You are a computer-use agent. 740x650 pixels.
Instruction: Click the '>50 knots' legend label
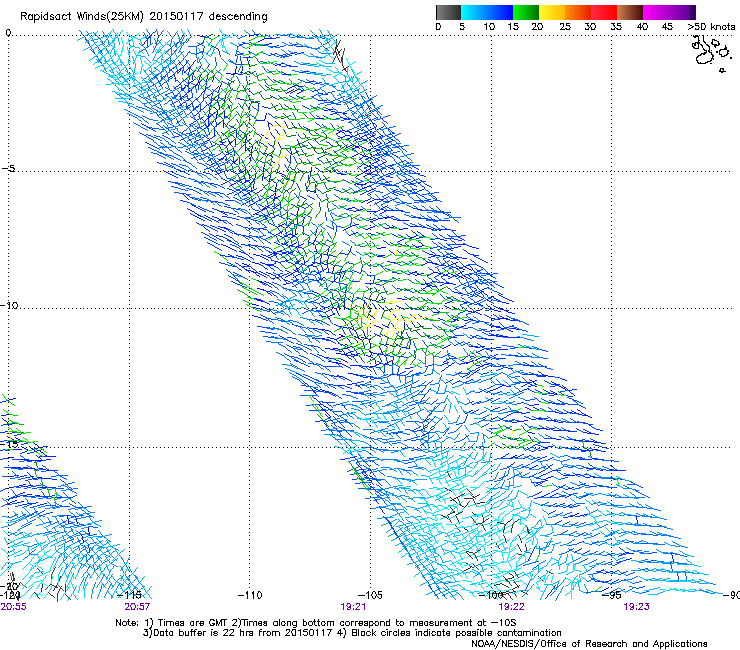click(711, 27)
